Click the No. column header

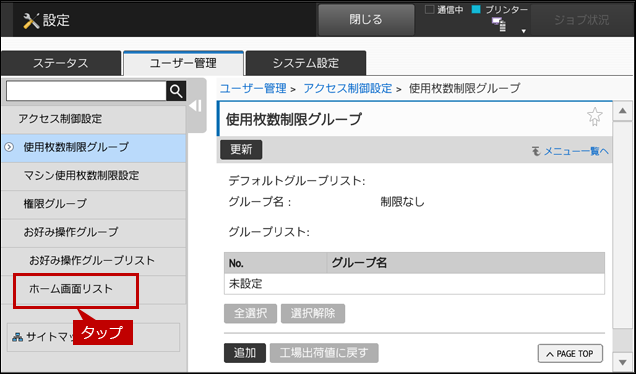click(275, 263)
